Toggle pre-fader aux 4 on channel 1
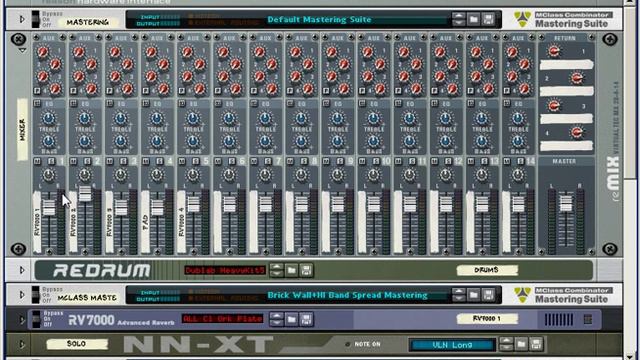The image size is (640, 360). [38, 91]
